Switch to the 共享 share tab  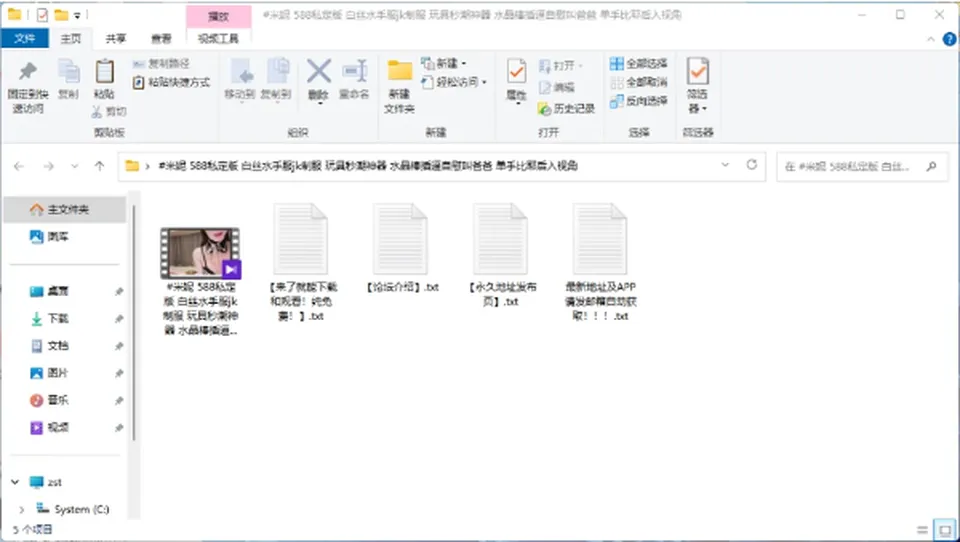(x=116, y=39)
